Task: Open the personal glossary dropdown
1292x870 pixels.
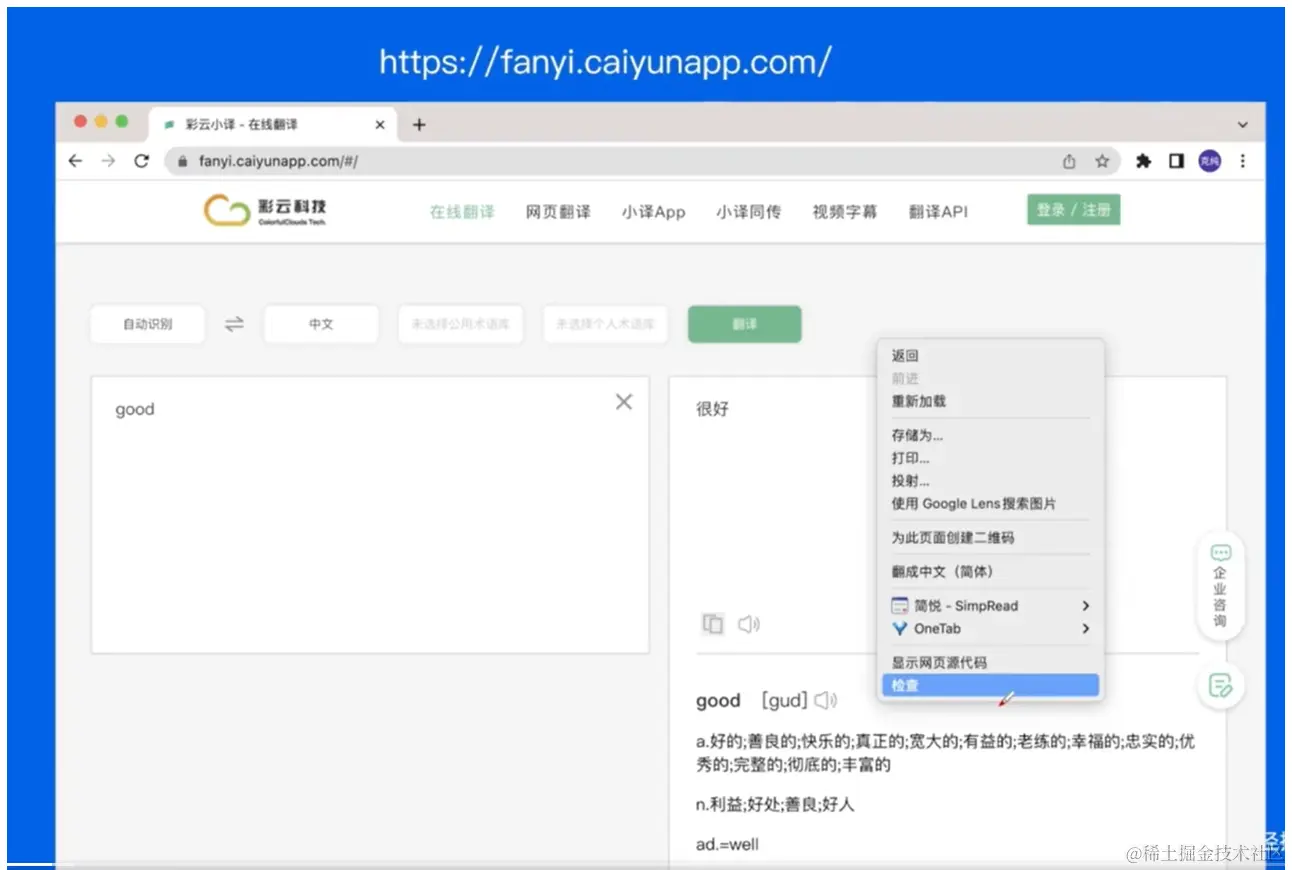Action: (605, 324)
